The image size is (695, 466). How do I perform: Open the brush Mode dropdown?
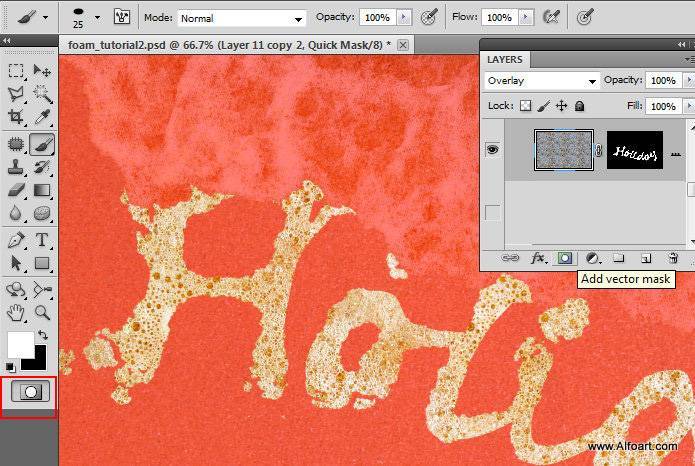[242, 18]
